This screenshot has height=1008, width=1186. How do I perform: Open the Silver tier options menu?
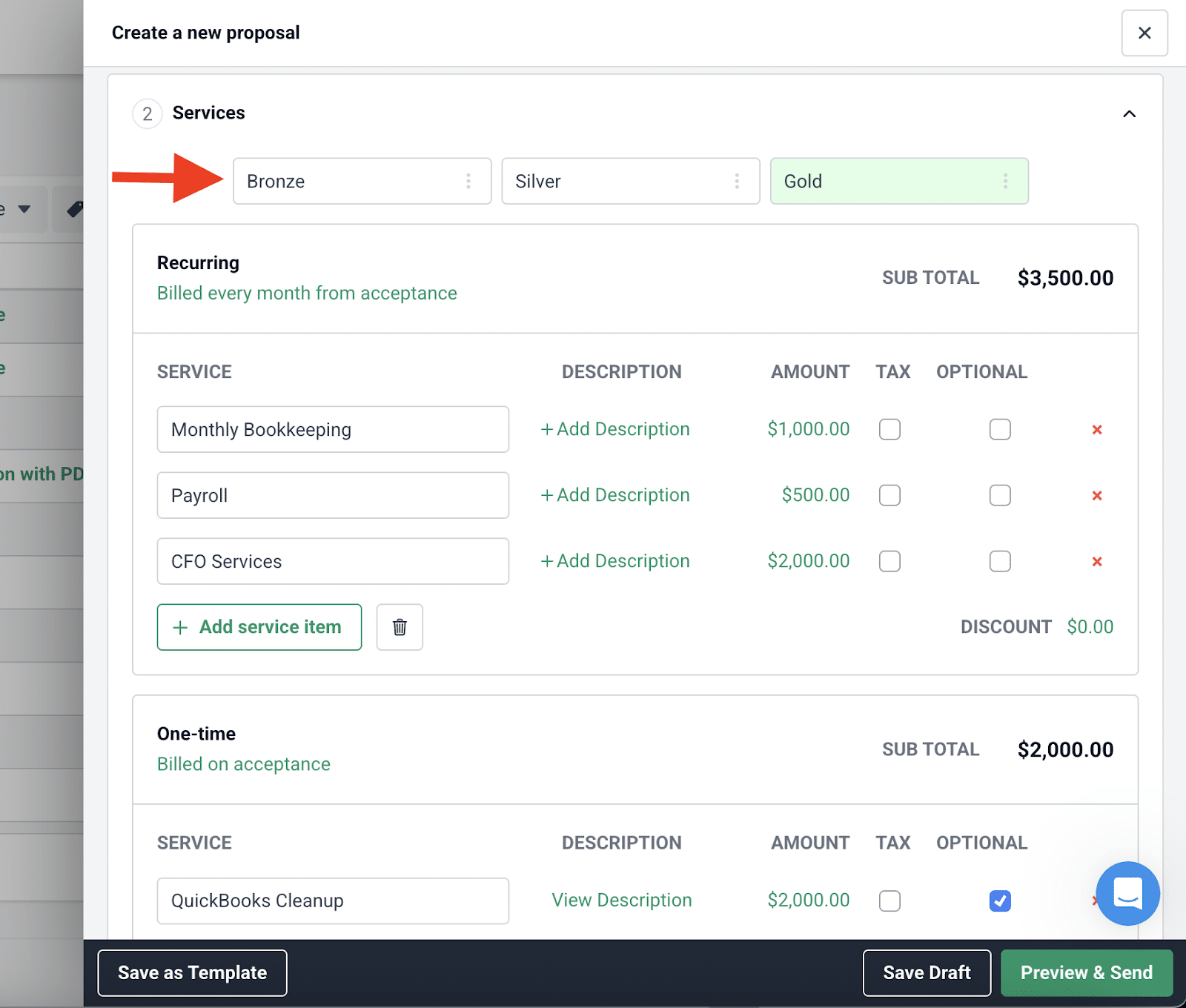[x=737, y=181]
